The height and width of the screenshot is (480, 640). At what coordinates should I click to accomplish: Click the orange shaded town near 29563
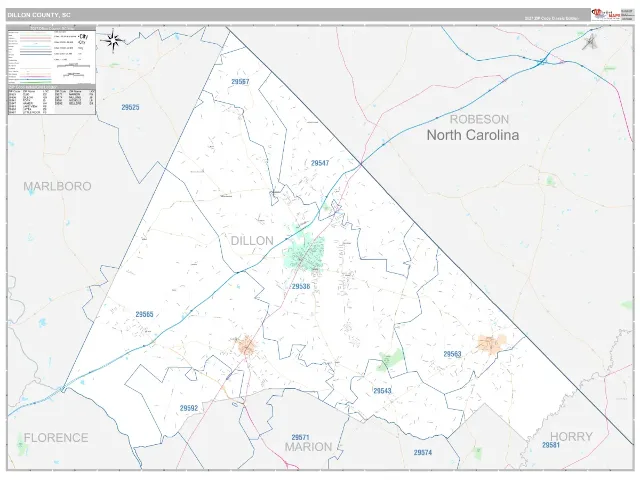pos(492,344)
